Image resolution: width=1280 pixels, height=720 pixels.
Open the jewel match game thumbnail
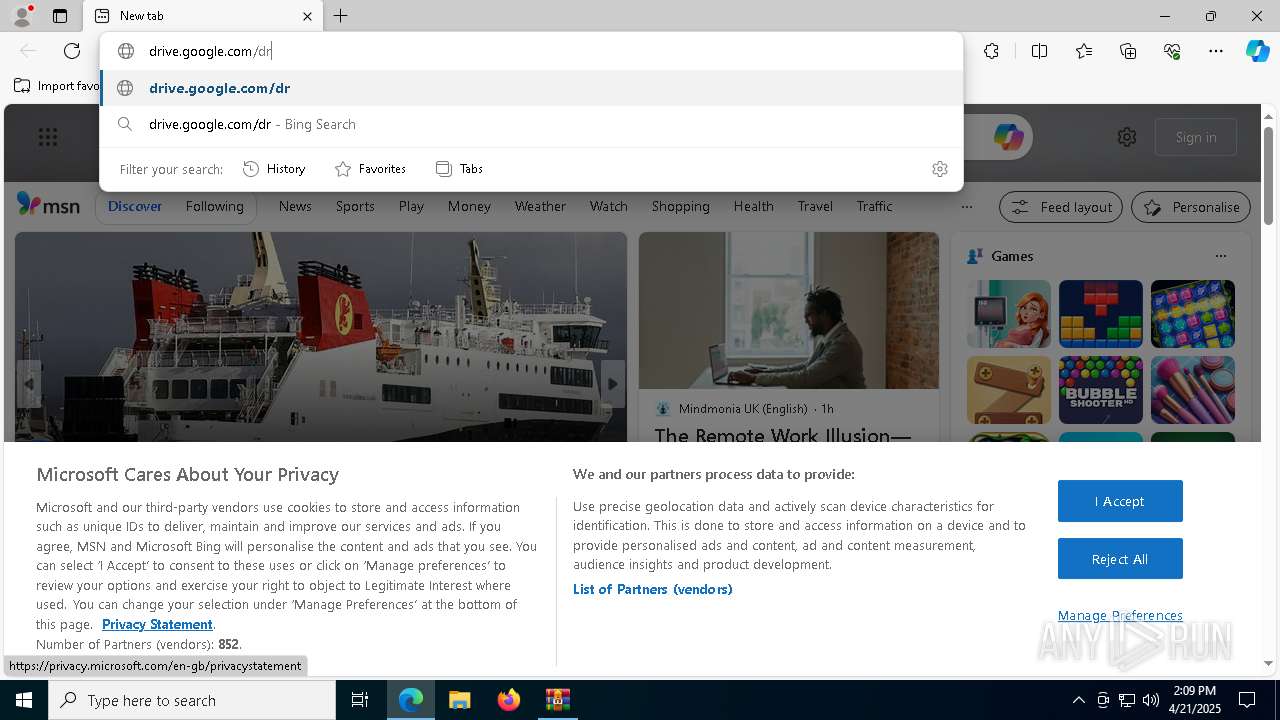click(x=1192, y=314)
